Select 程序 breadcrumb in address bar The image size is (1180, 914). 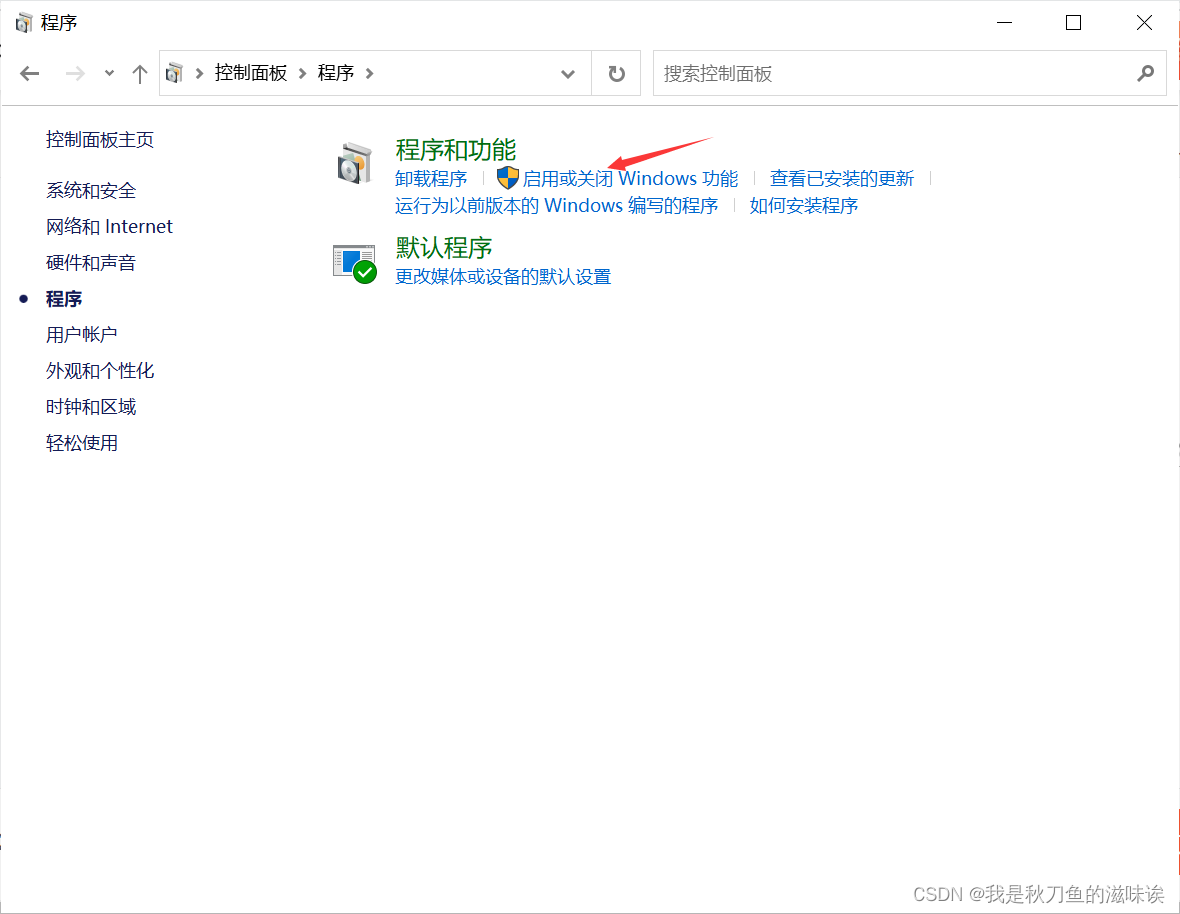point(336,73)
